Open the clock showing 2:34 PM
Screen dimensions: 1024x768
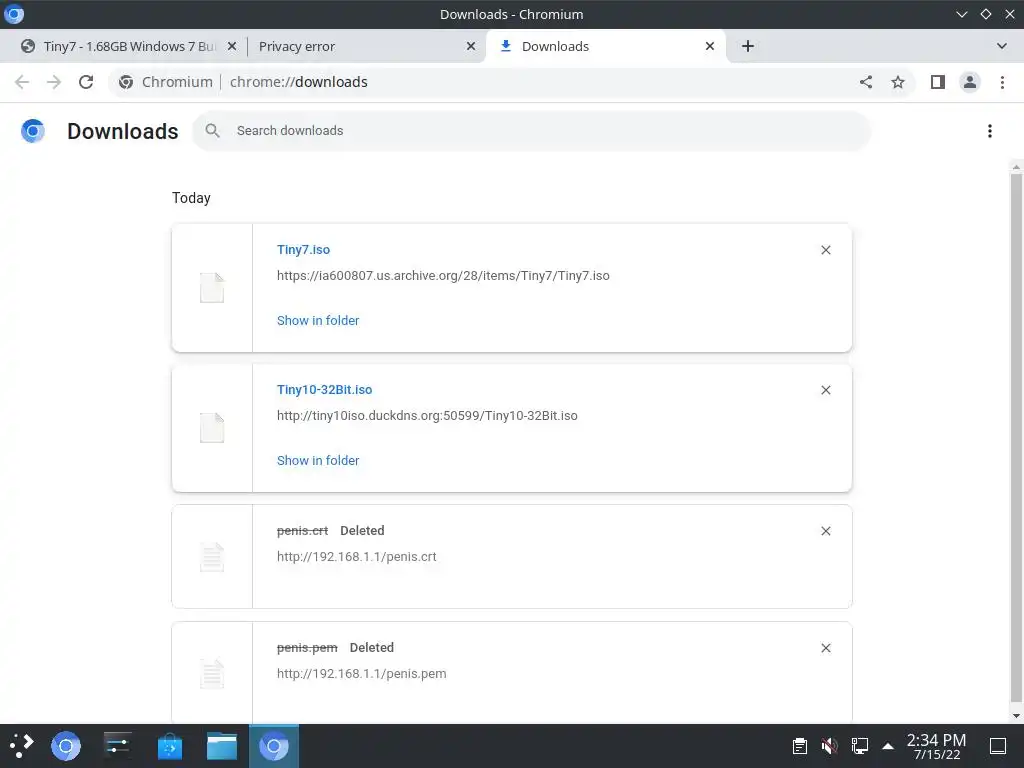click(936, 746)
